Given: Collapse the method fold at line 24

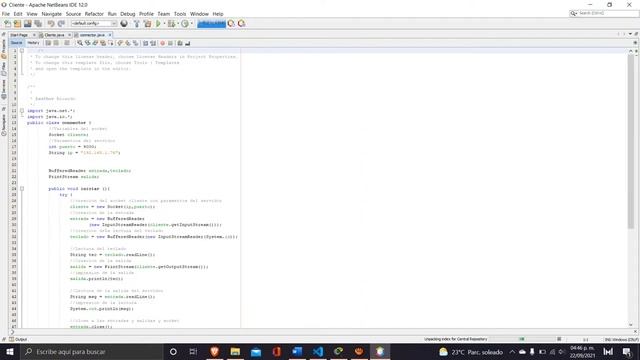Looking at the screenshot, I should 22,189.
